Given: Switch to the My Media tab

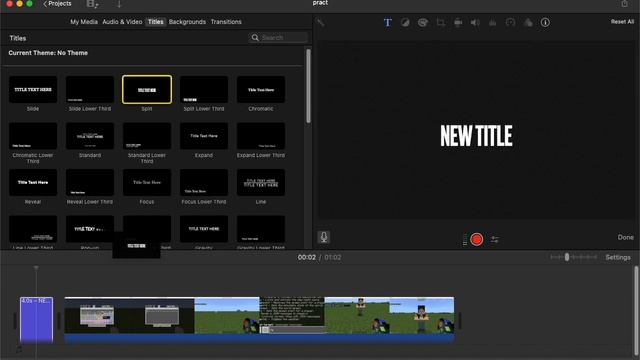Looking at the screenshot, I should pyautogui.click(x=84, y=22).
